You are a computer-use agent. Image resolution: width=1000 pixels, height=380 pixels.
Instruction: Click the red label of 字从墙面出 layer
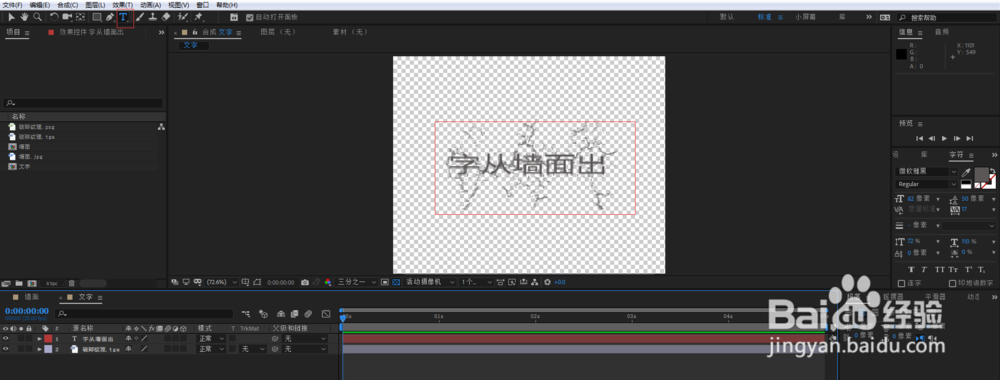tap(48, 339)
